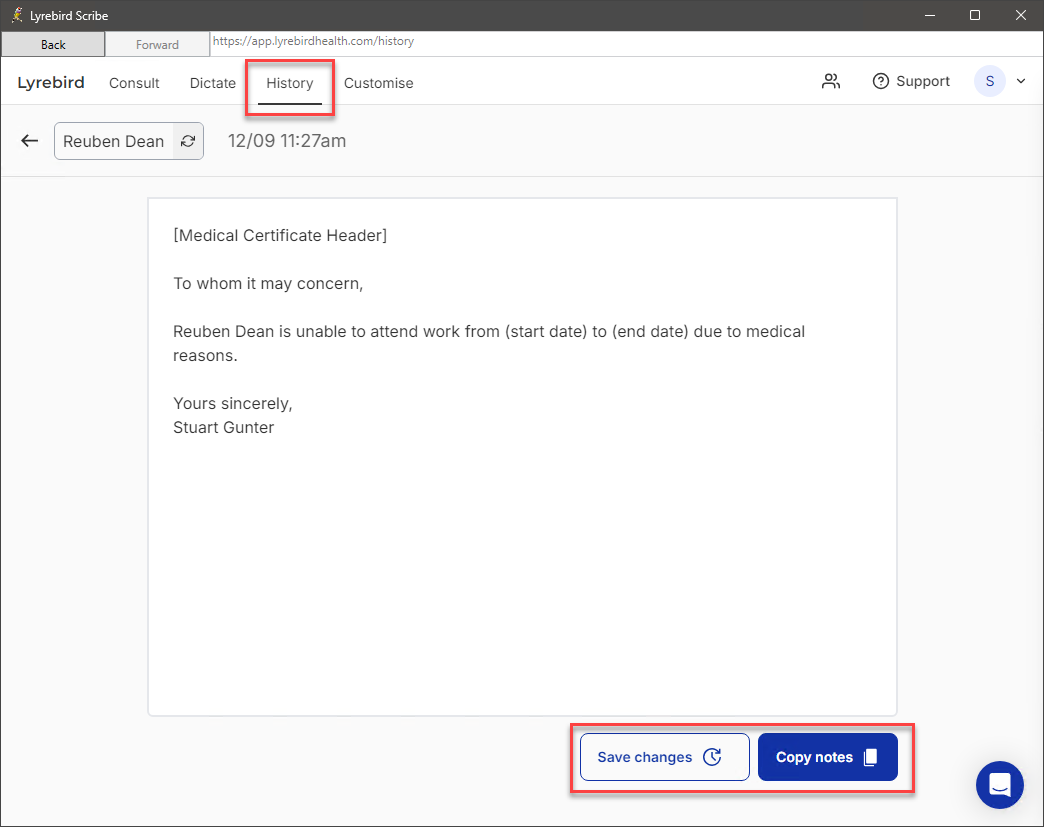
Task: Click the "[Medical Certificate Header]" line in notes
Action: [280, 235]
